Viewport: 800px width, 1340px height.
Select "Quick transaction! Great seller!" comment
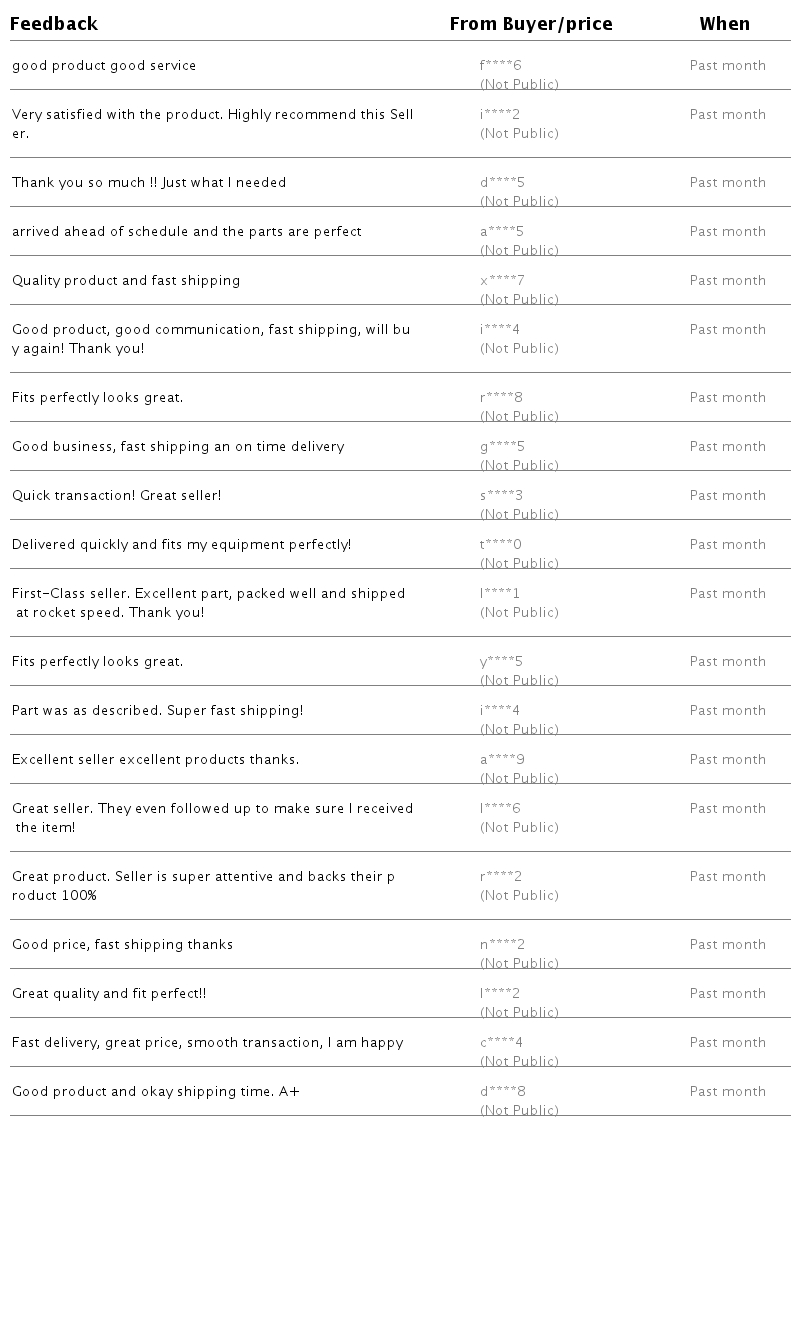[x=117, y=496]
